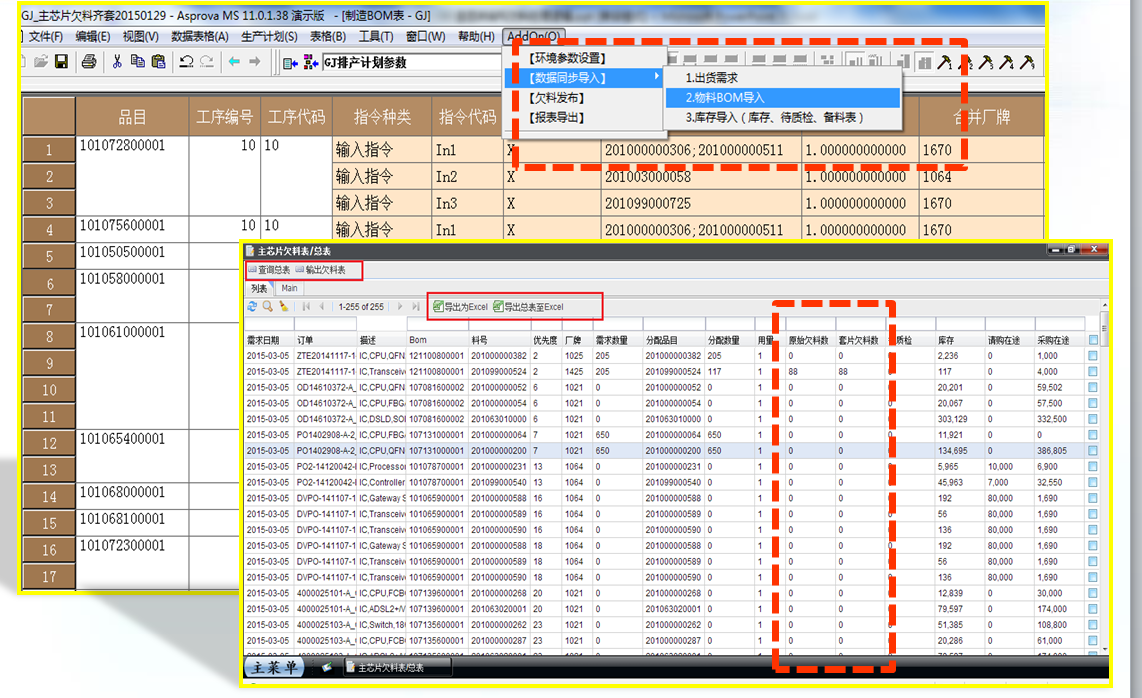Image resolution: width=1142 pixels, height=698 pixels.
Task: Click the 导出为Excel button
Action: [460, 307]
